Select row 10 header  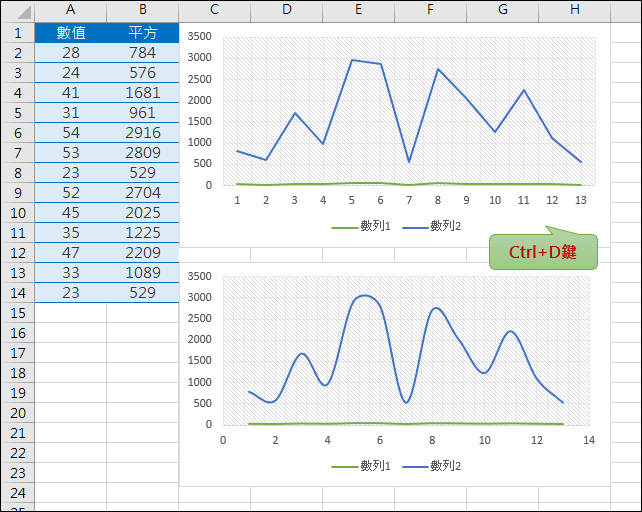click(18, 213)
